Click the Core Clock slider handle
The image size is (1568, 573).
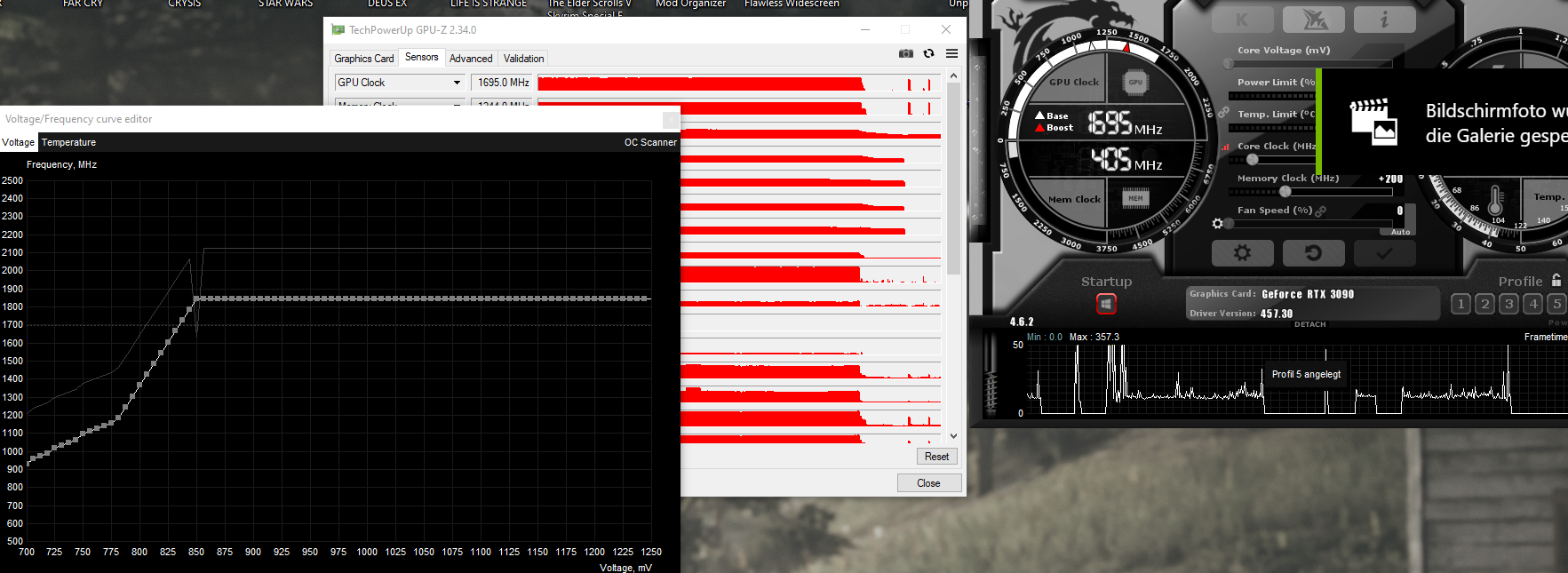[1253, 160]
